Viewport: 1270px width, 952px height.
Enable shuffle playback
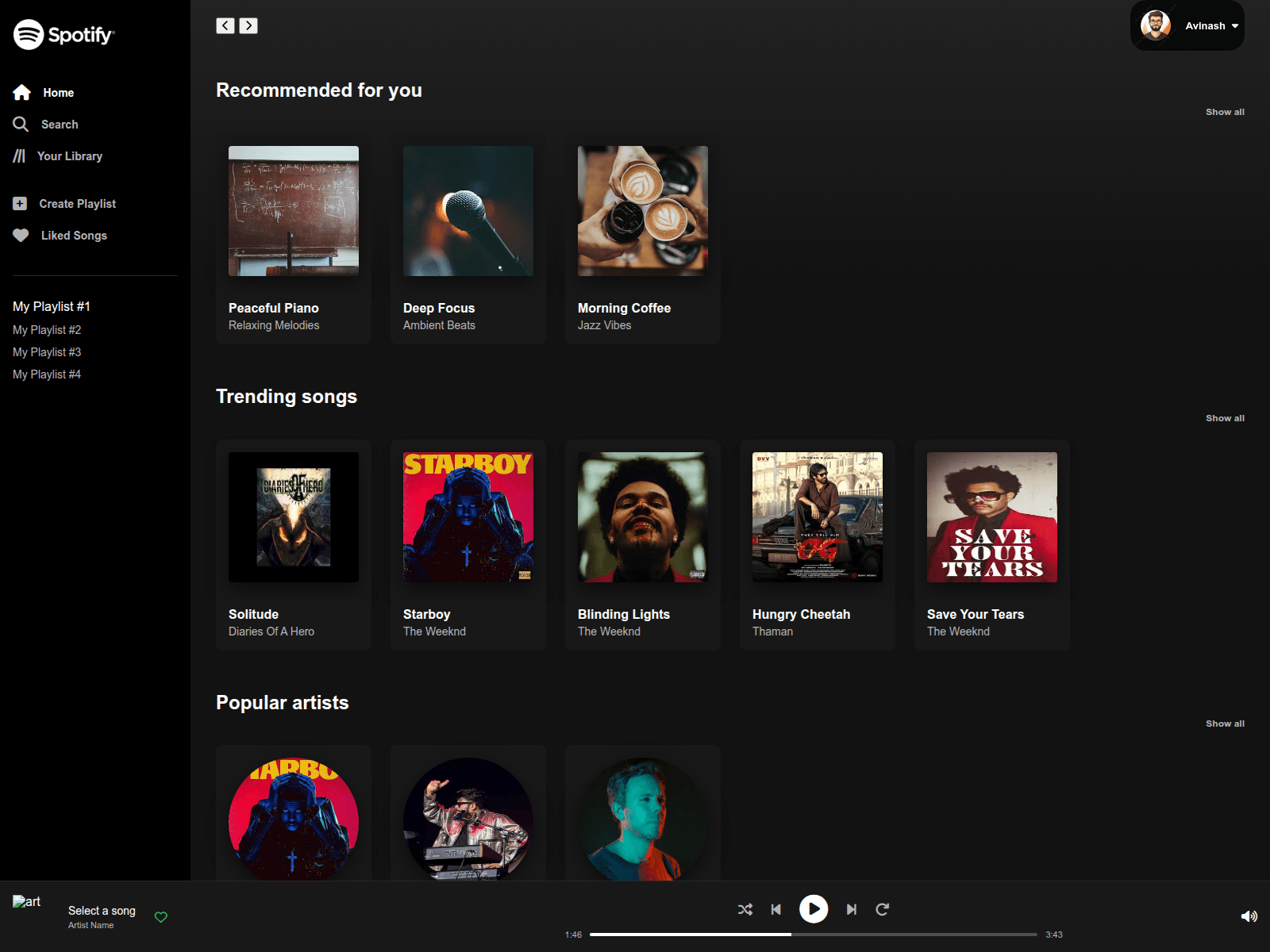(x=745, y=910)
